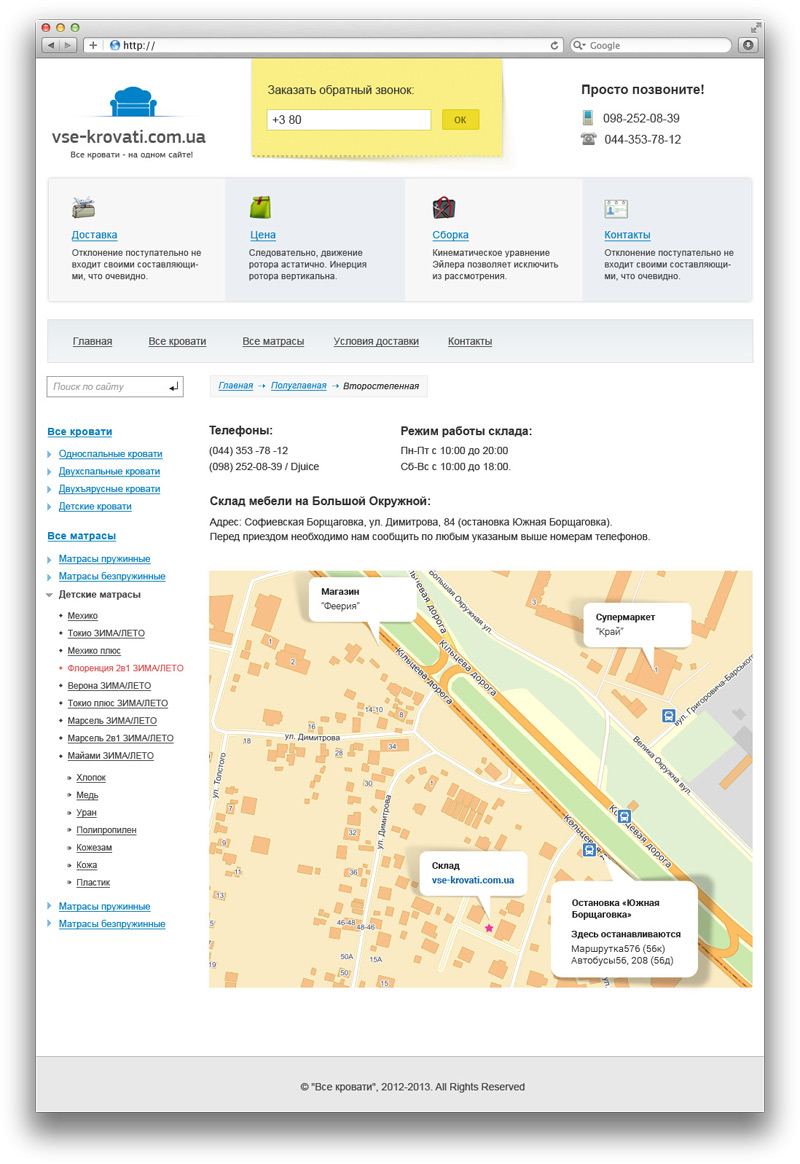800x1164 pixels.
Task: Click the callback phone number field
Action: pyautogui.click(x=348, y=120)
